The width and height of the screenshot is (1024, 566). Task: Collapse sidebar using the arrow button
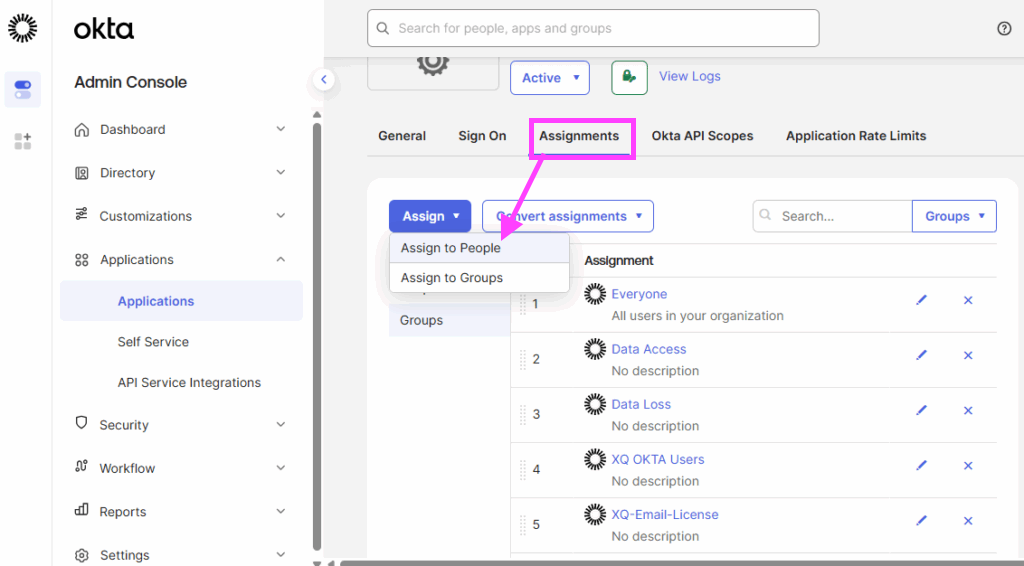click(x=322, y=80)
